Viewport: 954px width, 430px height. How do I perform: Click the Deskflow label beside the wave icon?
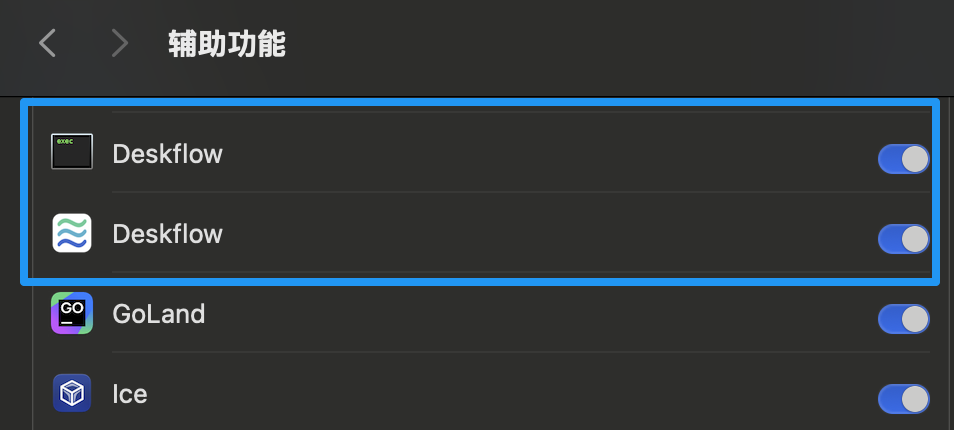tap(167, 234)
